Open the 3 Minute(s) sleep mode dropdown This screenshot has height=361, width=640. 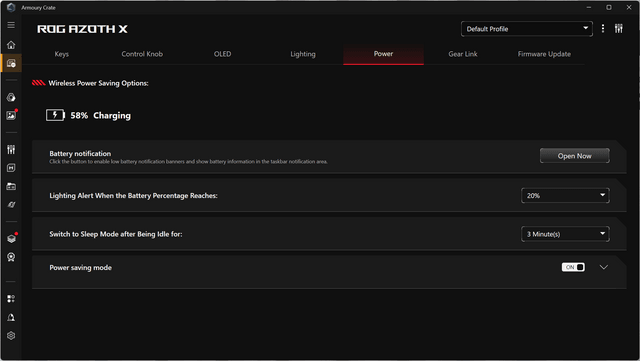click(565, 234)
